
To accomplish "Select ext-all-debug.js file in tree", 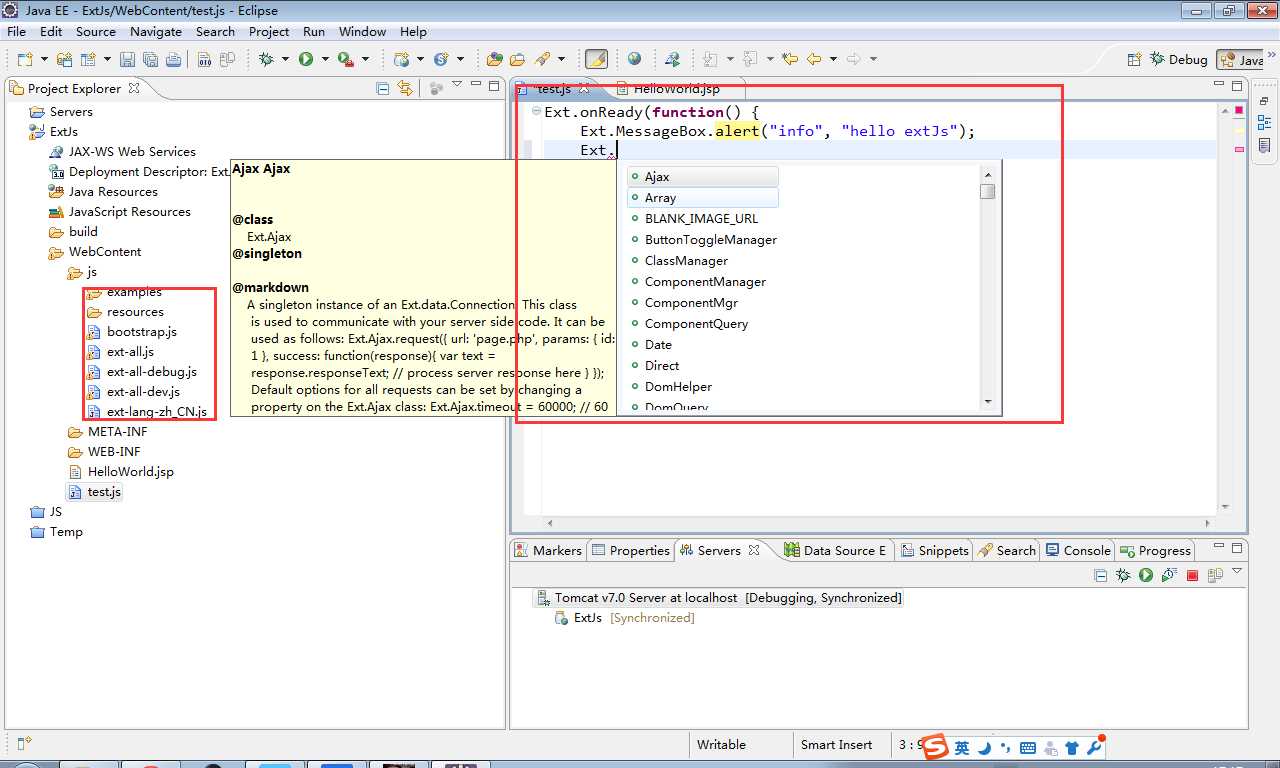I will (x=152, y=372).
